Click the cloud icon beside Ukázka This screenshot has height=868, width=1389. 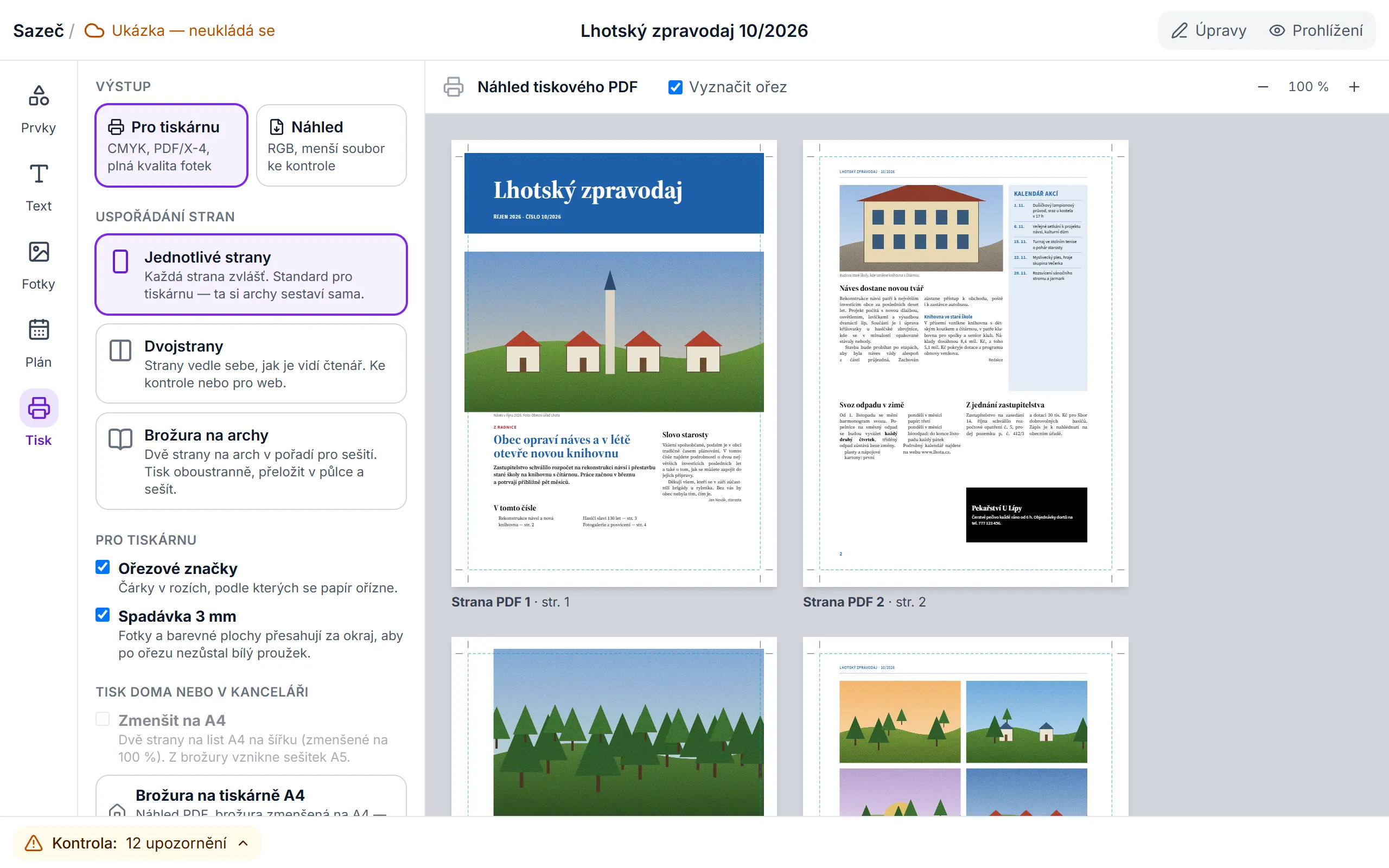(x=94, y=30)
